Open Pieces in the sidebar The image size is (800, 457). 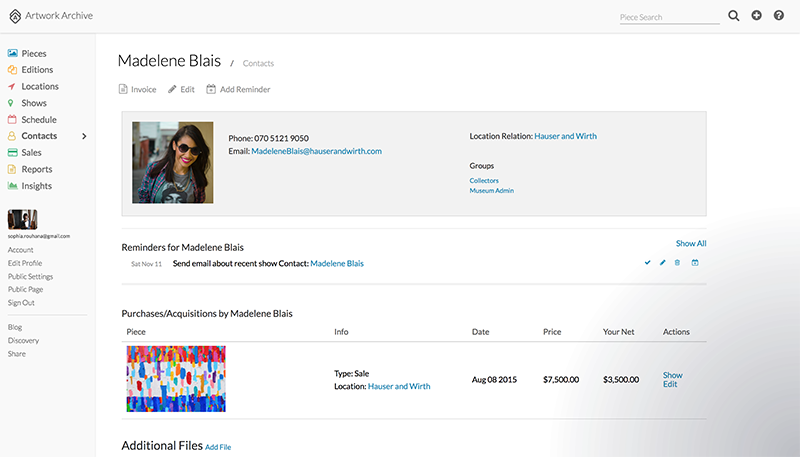33,53
